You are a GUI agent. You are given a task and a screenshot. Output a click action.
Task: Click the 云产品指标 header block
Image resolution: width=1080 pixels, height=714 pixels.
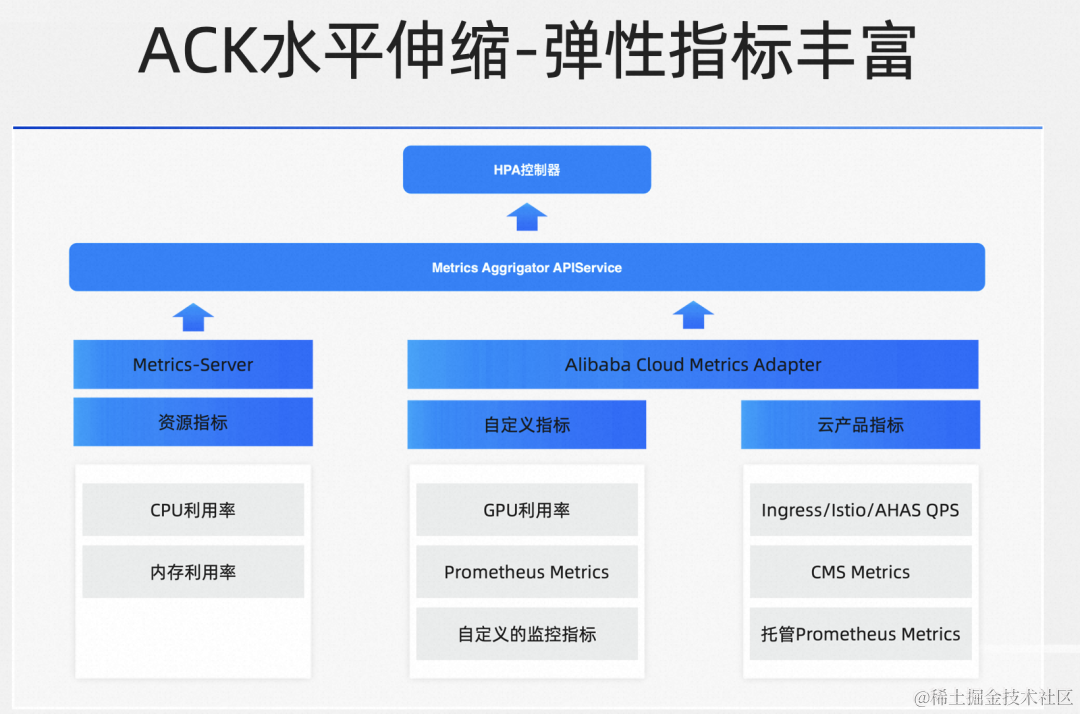(x=860, y=424)
